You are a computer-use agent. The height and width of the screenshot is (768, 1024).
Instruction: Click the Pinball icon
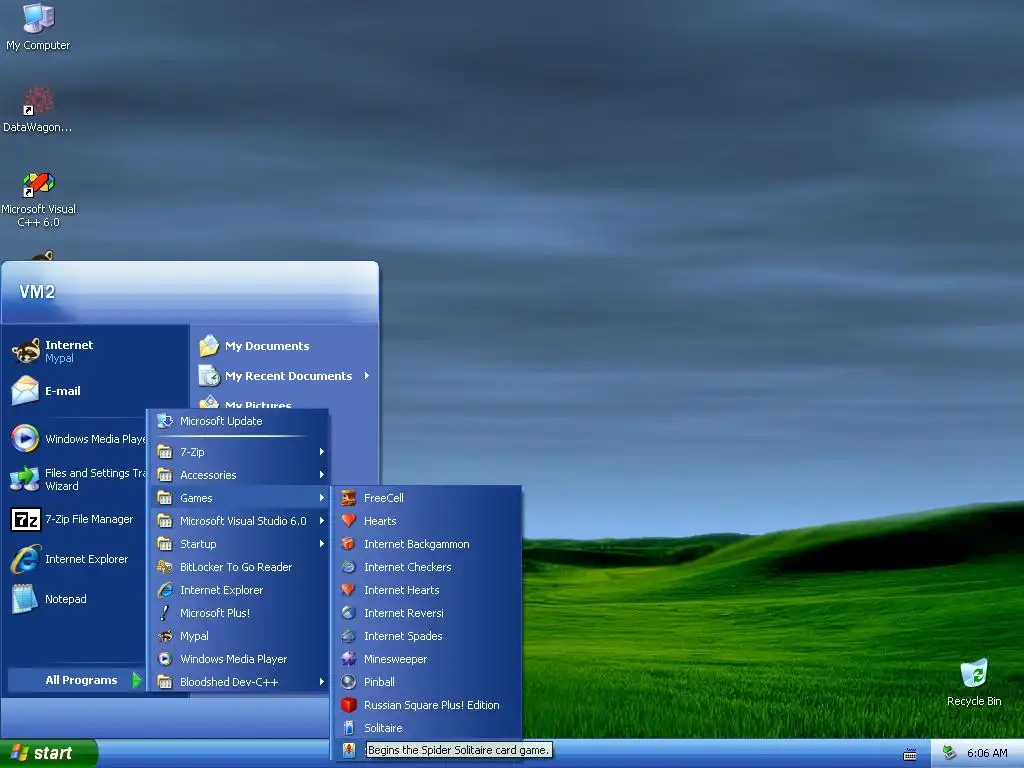pyautogui.click(x=349, y=682)
